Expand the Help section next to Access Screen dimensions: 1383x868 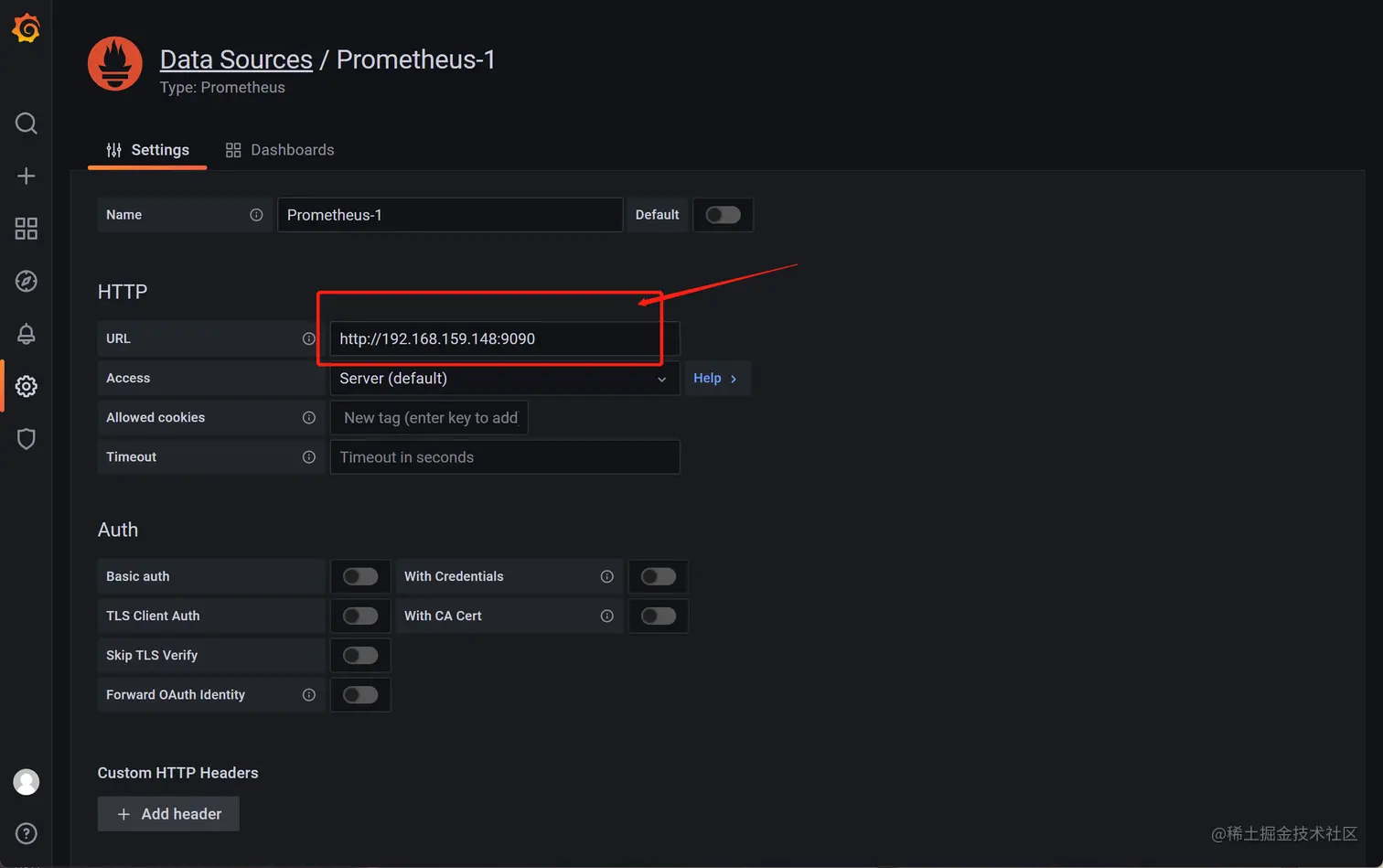pyautogui.click(x=717, y=379)
